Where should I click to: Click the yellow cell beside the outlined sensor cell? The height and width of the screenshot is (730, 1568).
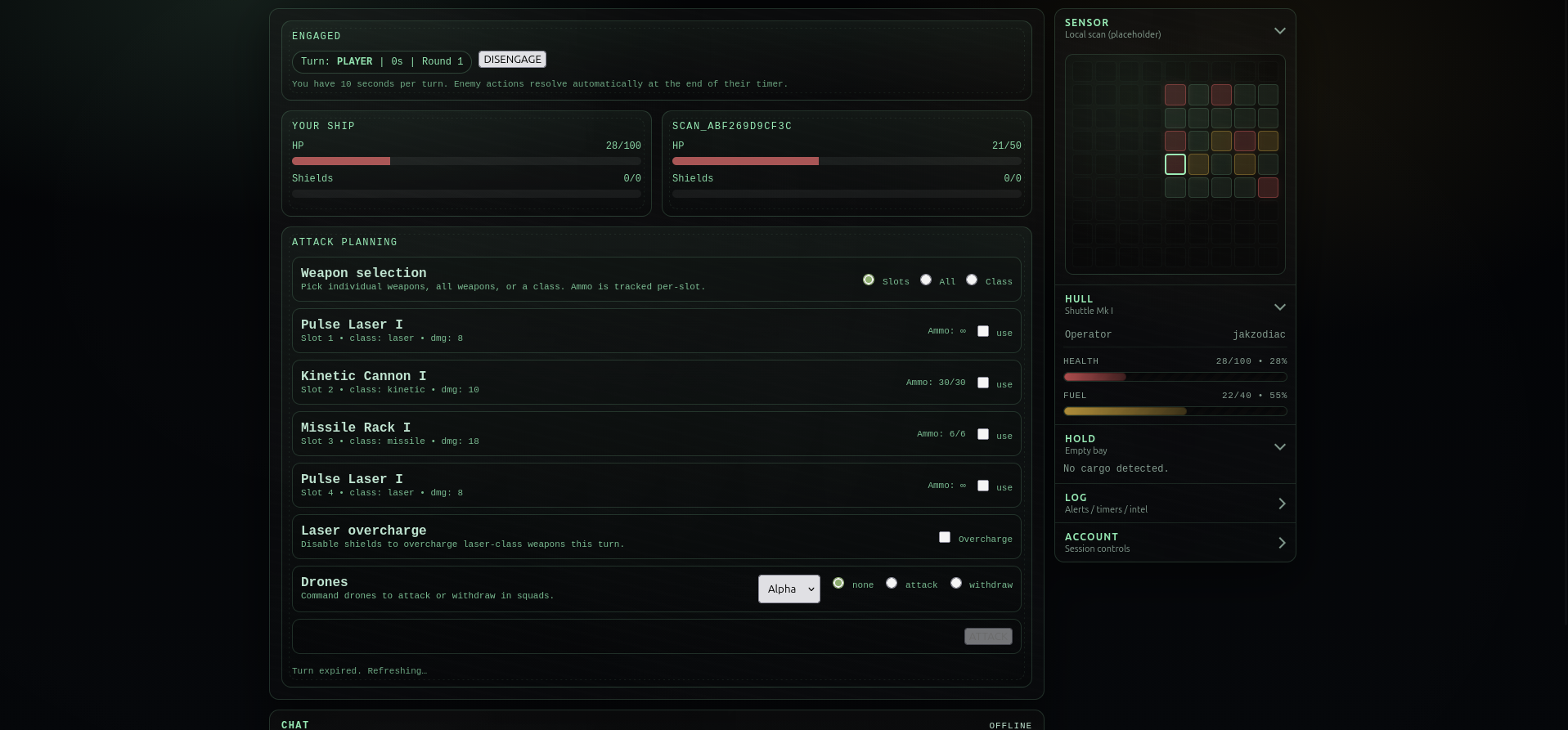[x=1198, y=164]
